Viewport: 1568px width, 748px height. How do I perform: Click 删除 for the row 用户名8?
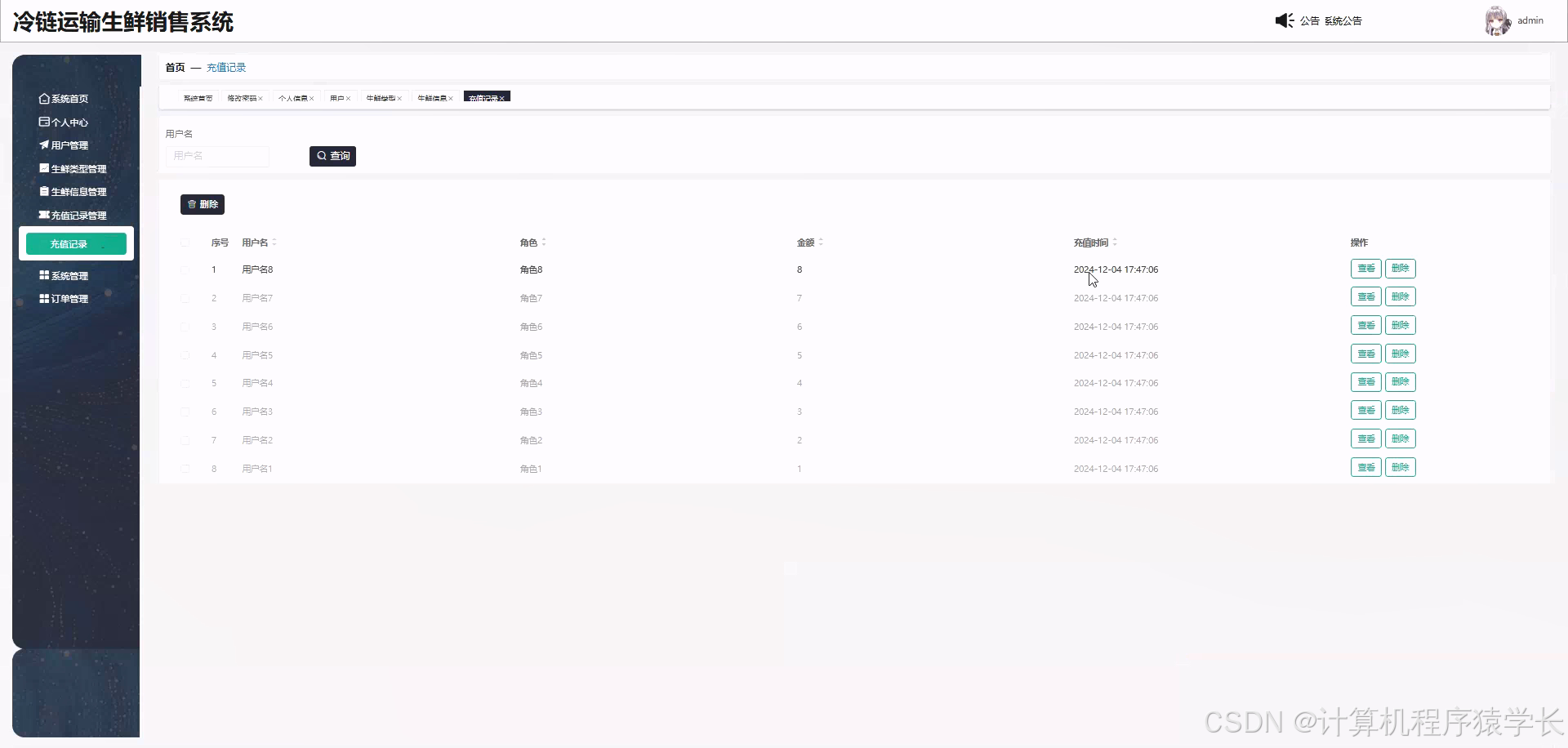(1400, 269)
